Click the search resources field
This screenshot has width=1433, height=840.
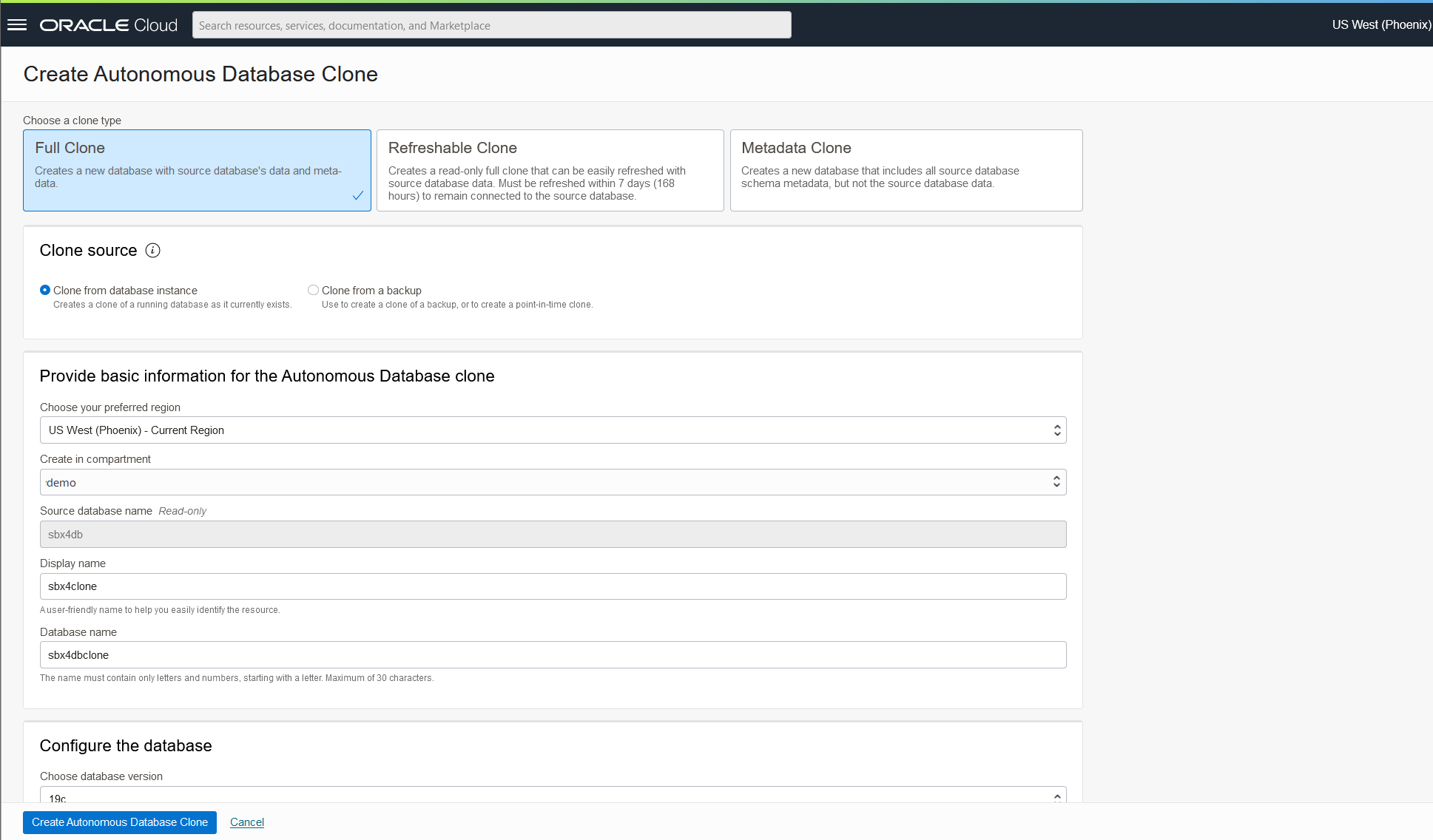[x=491, y=25]
